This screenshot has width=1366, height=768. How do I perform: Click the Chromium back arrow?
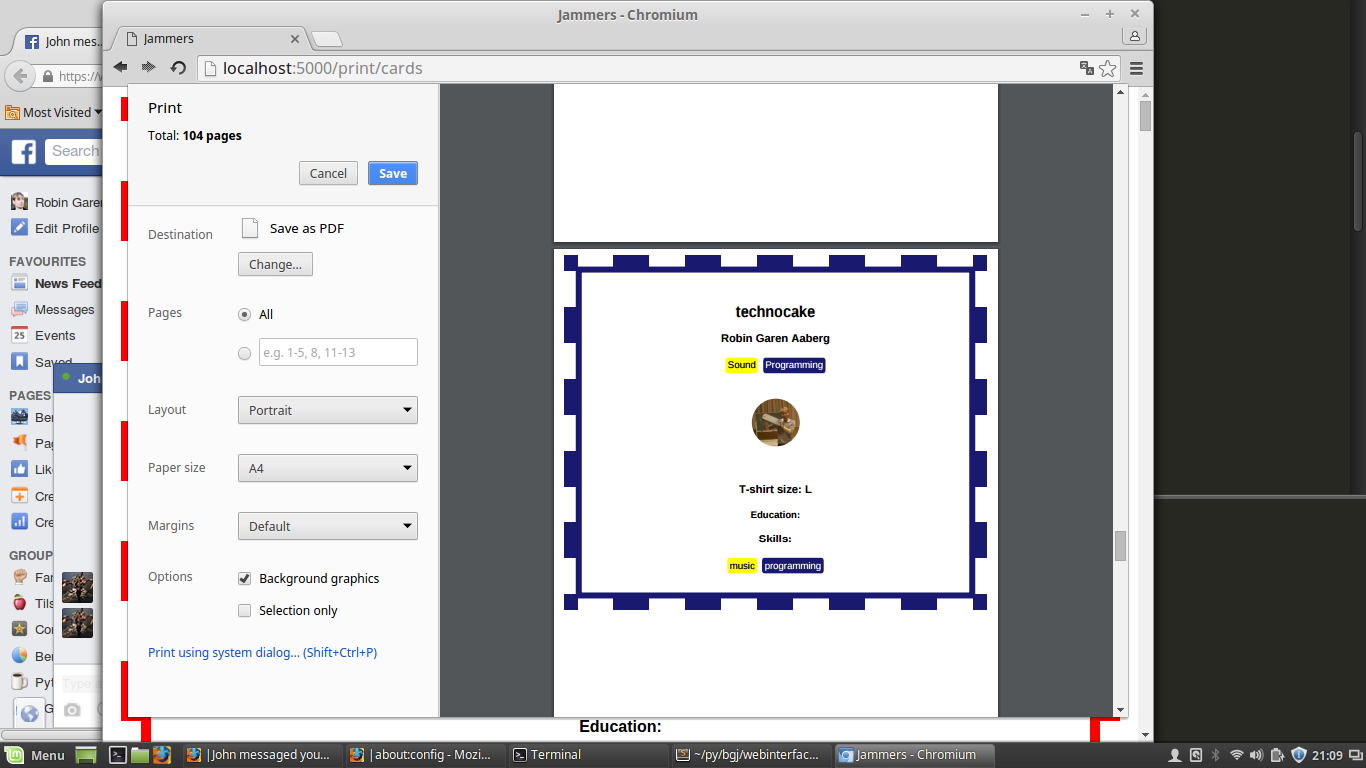pos(120,67)
